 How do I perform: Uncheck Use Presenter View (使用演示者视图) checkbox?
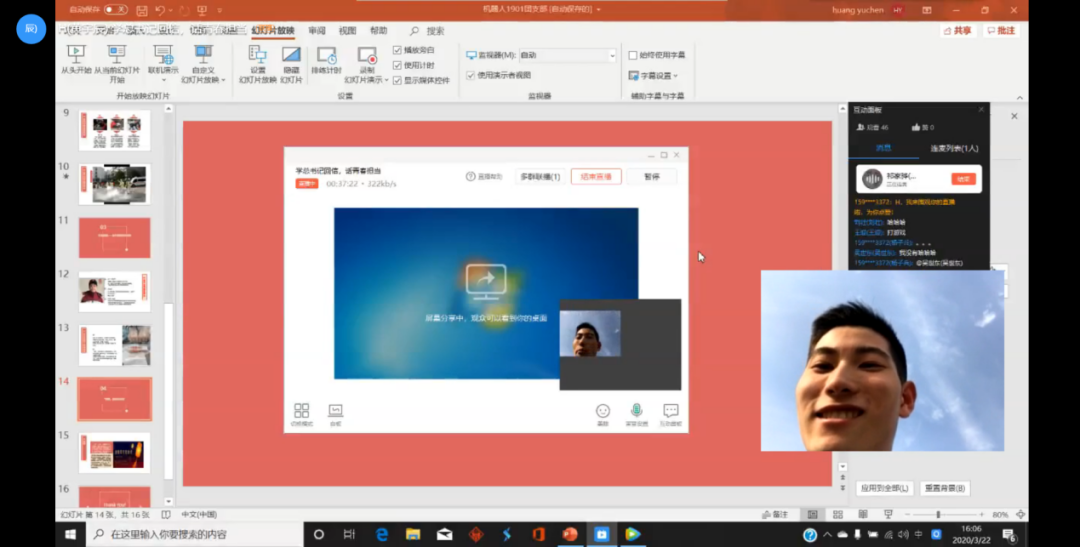pos(471,75)
